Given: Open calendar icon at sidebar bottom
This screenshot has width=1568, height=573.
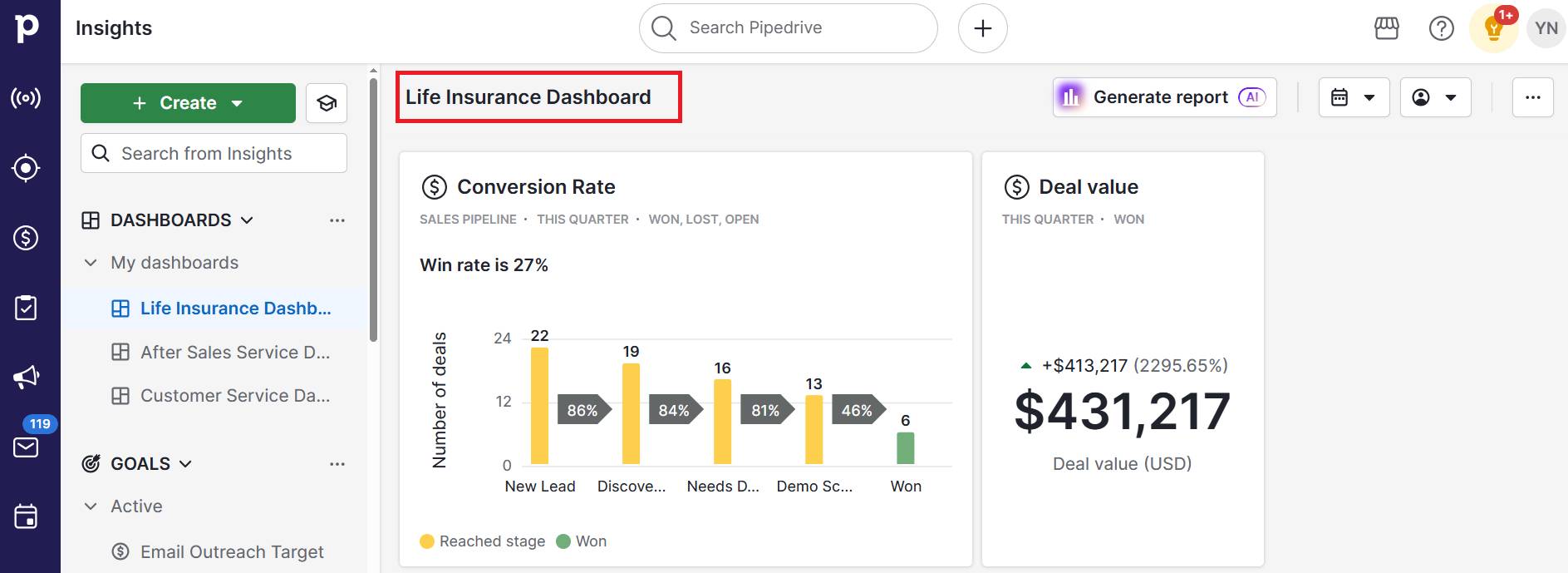Looking at the screenshot, I should coord(26,516).
